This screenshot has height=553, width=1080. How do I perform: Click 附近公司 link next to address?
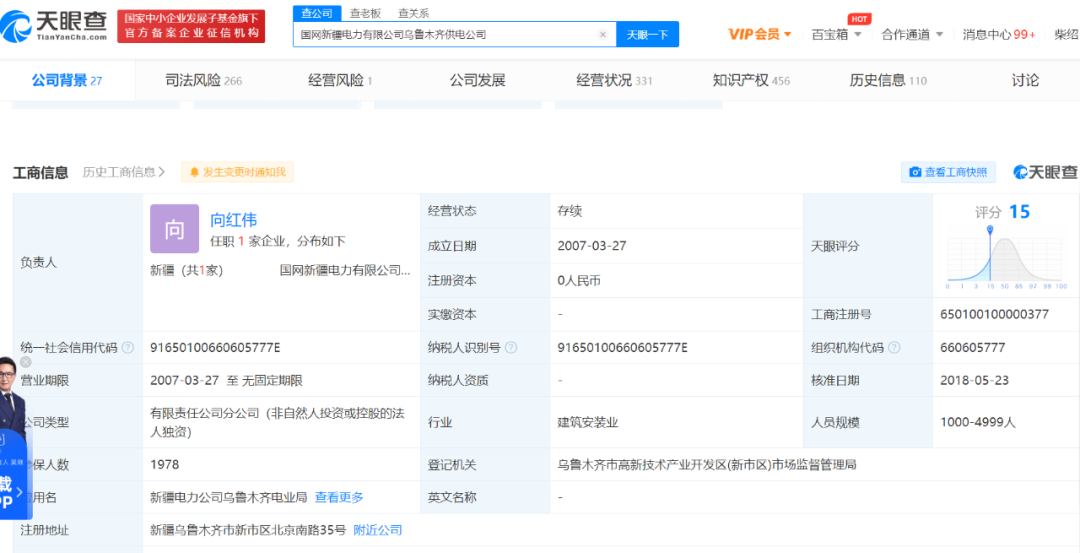click(377, 530)
